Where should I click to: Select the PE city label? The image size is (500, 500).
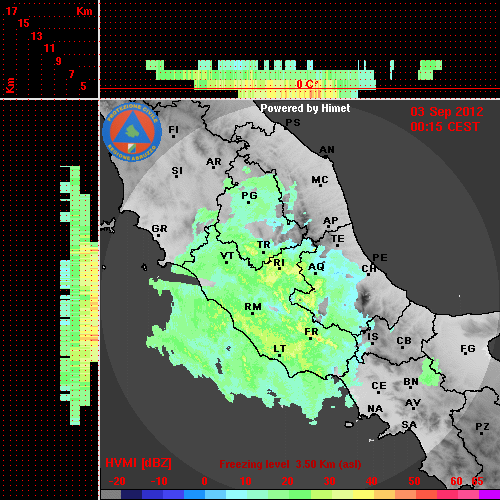pyautogui.click(x=380, y=258)
